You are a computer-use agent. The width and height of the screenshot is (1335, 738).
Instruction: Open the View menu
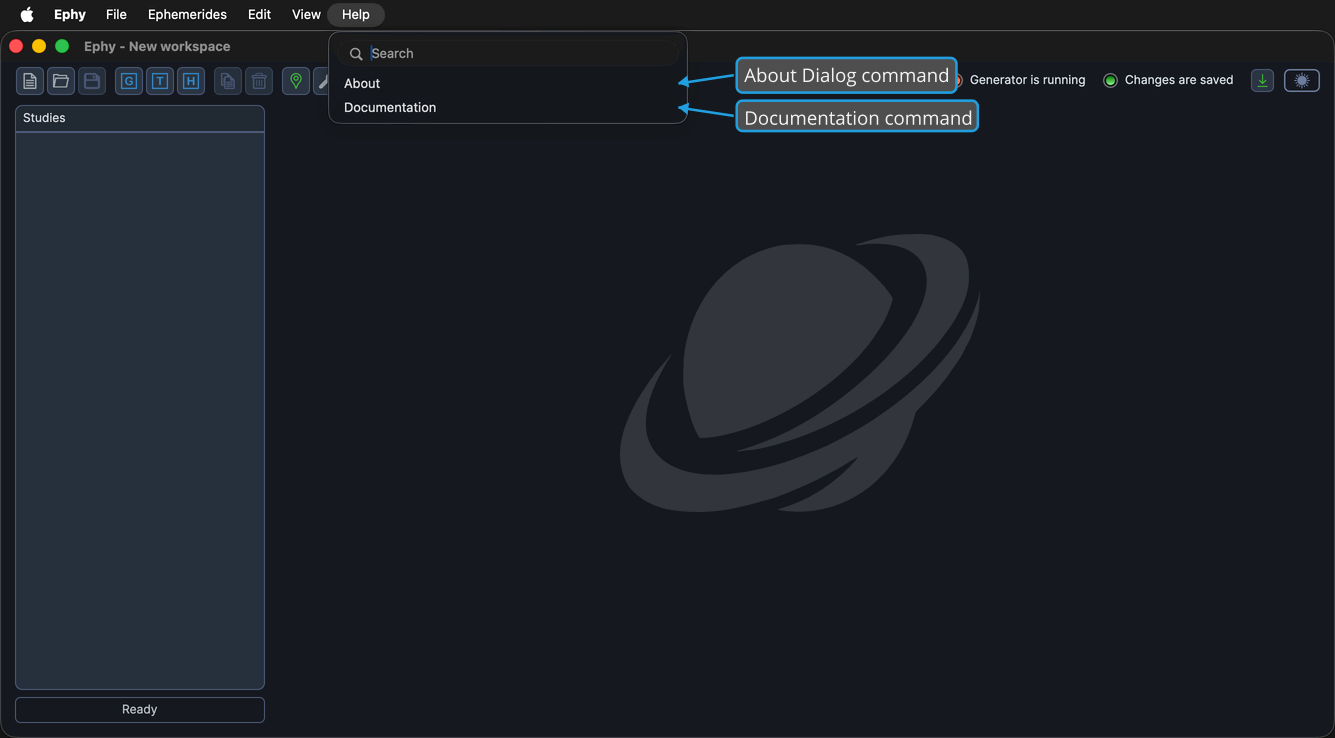(x=306, y=14)
